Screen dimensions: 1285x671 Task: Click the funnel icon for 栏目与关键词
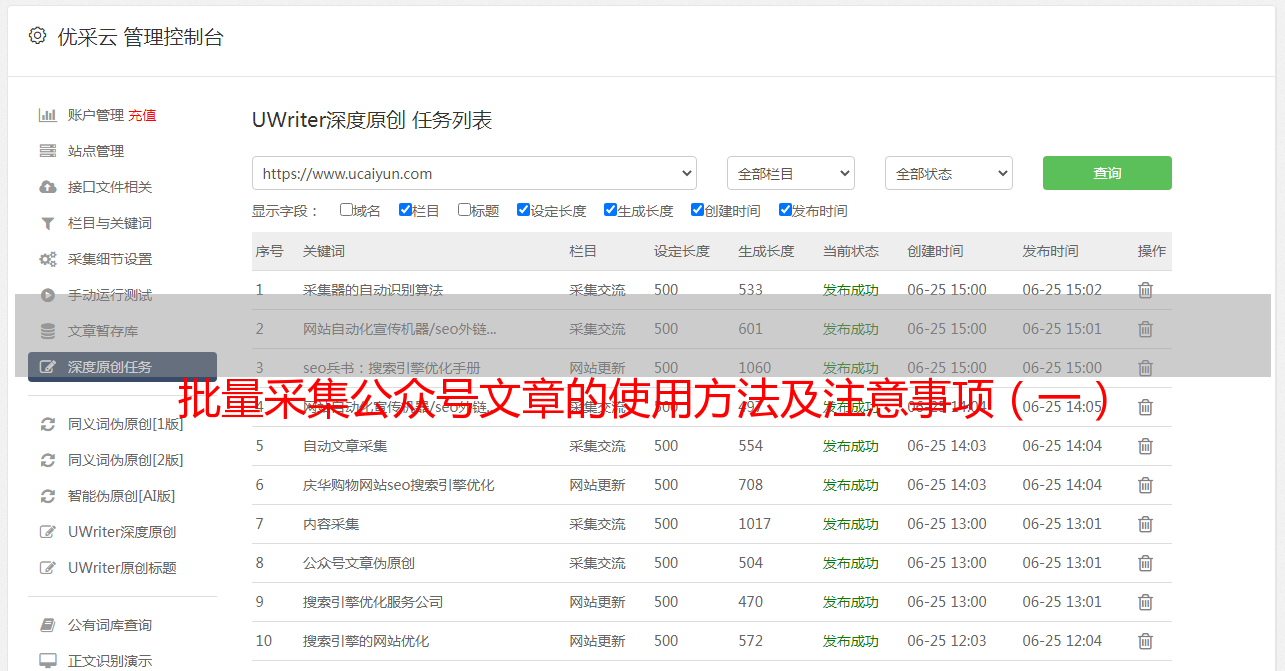47,223
